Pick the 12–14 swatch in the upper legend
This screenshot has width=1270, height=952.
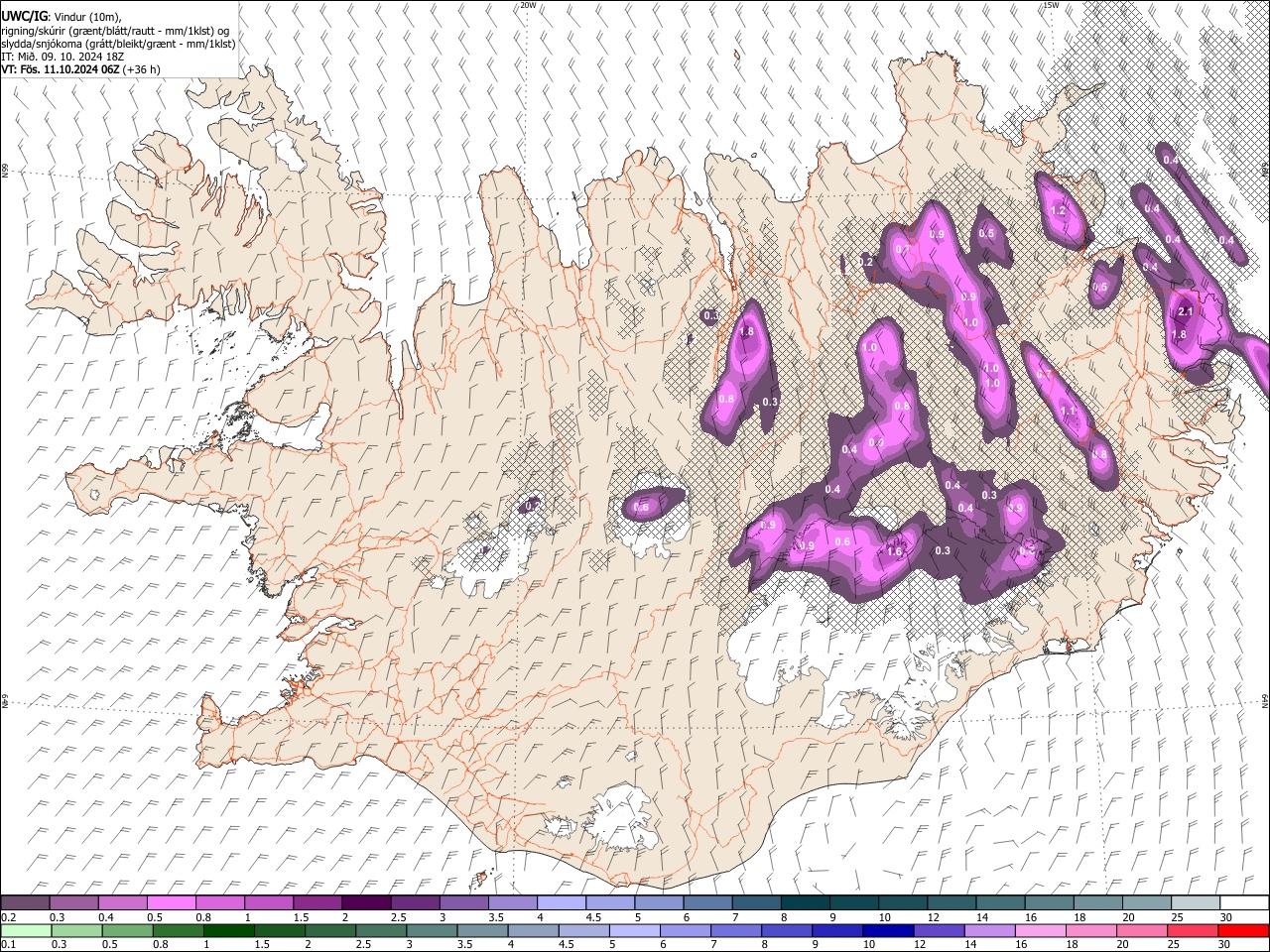952,902
